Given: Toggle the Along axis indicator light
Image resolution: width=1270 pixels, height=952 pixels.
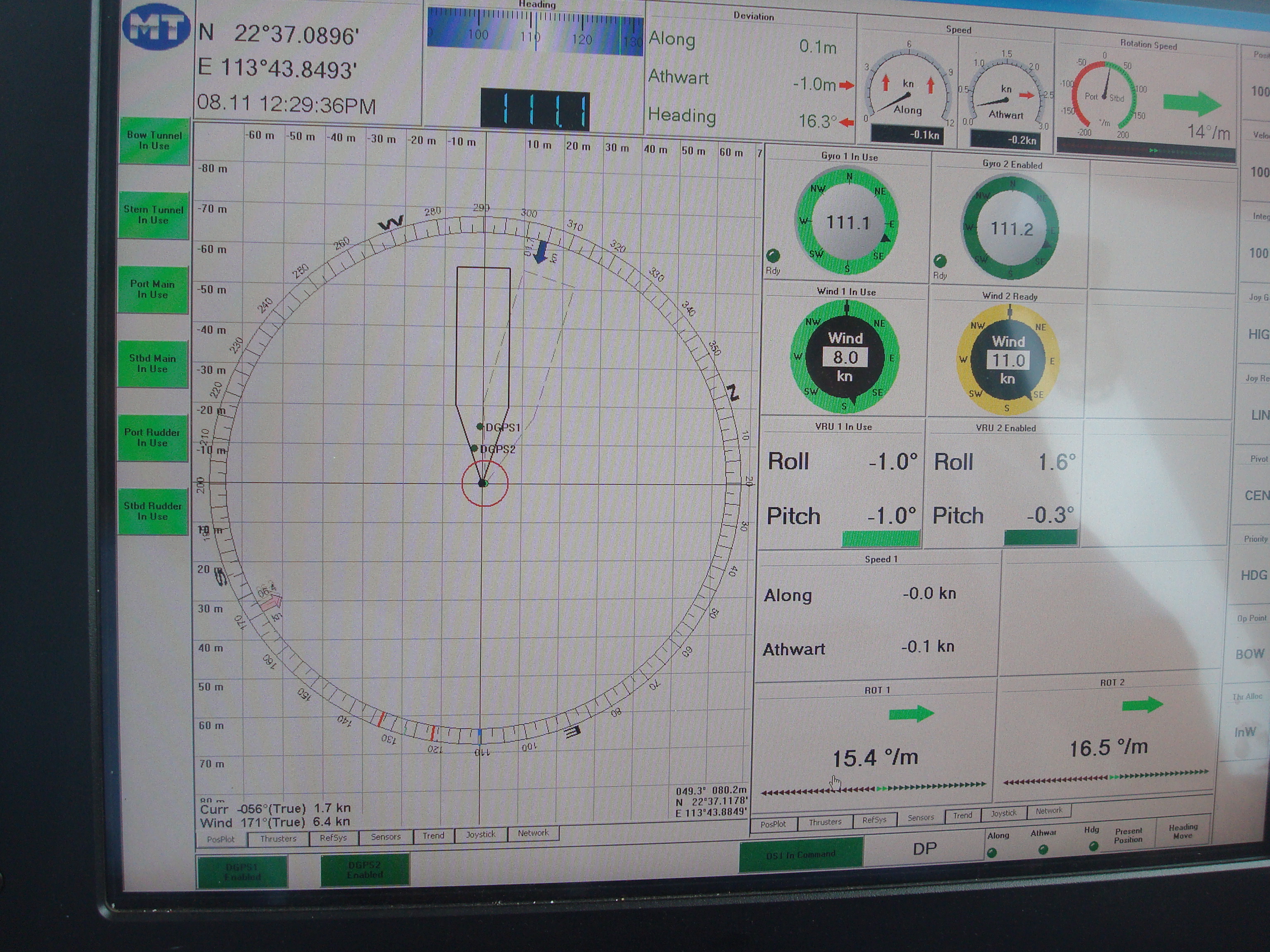Looking at the screenshot, I should (x=991, y=853).
